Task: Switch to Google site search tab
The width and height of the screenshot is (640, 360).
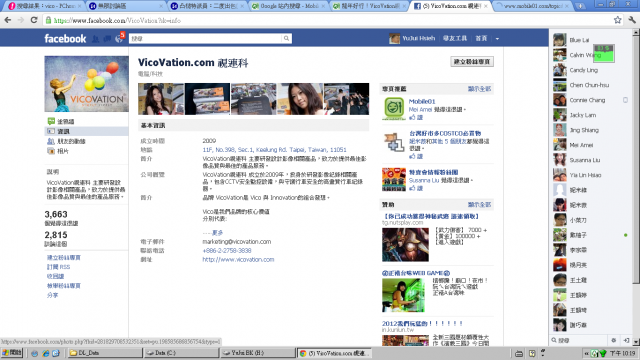Action: [289, 6]
